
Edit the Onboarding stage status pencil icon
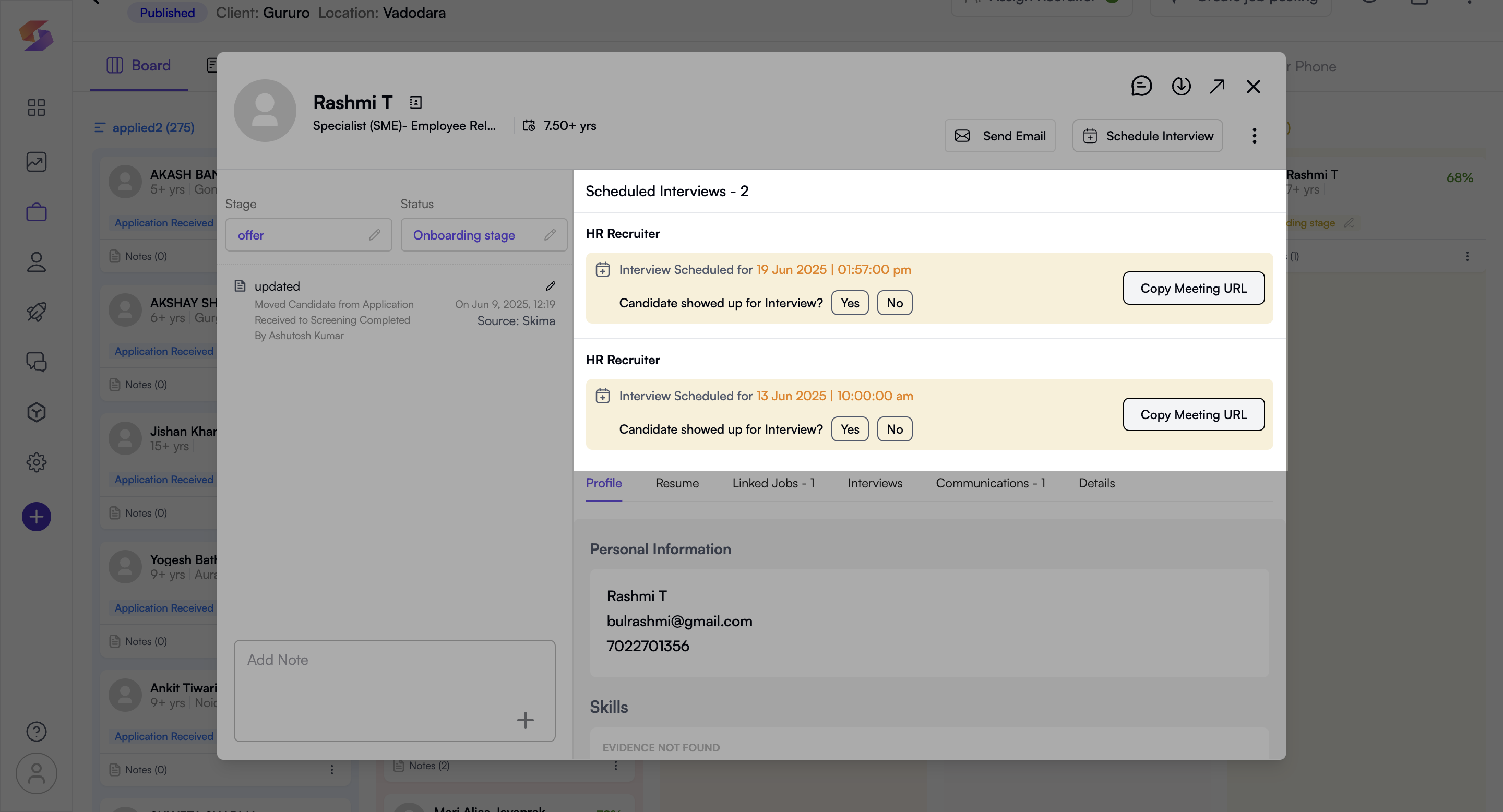click(550, 235)
